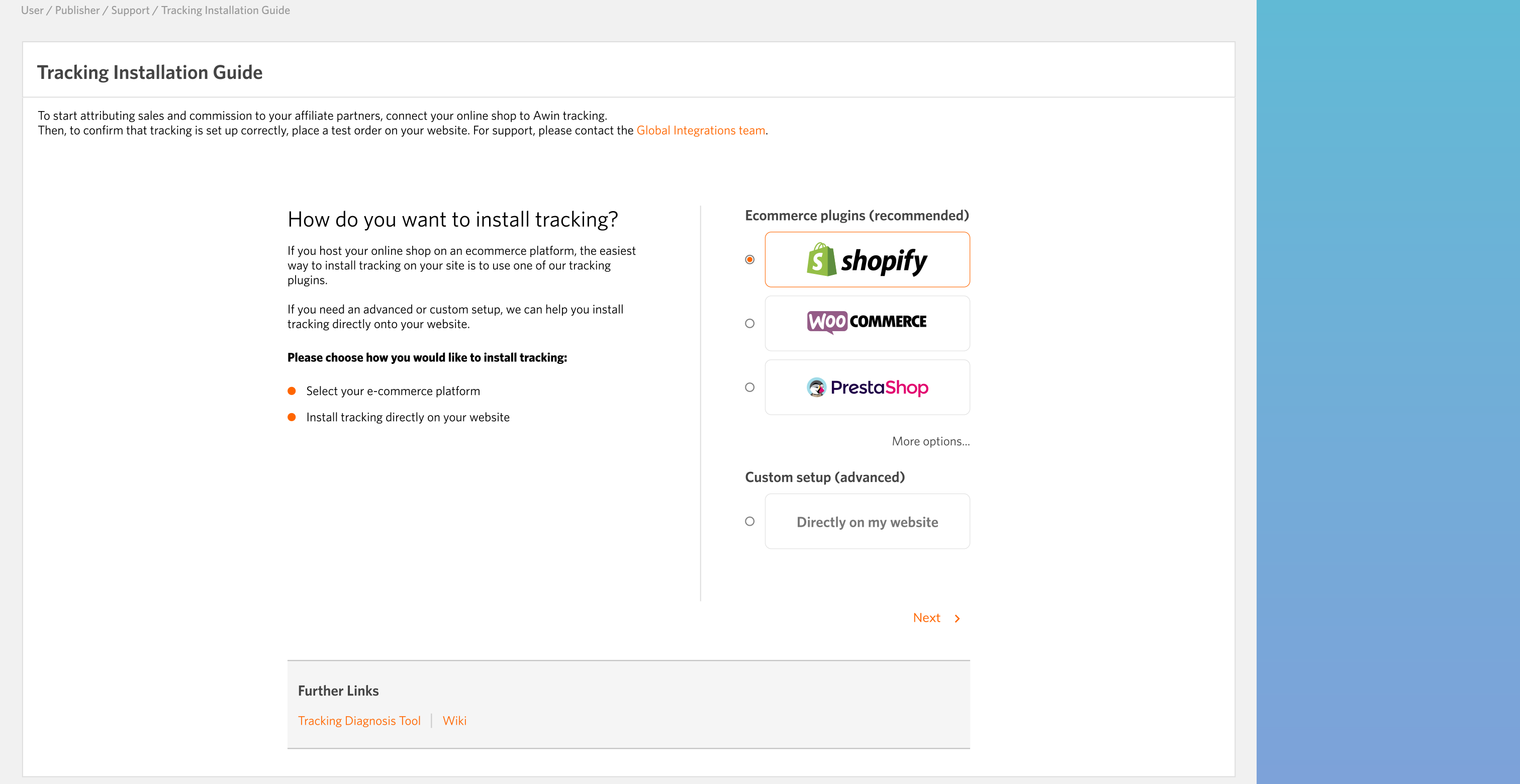Select the Directly on my website radio button

pyautogui.click(x=749, y=522)
